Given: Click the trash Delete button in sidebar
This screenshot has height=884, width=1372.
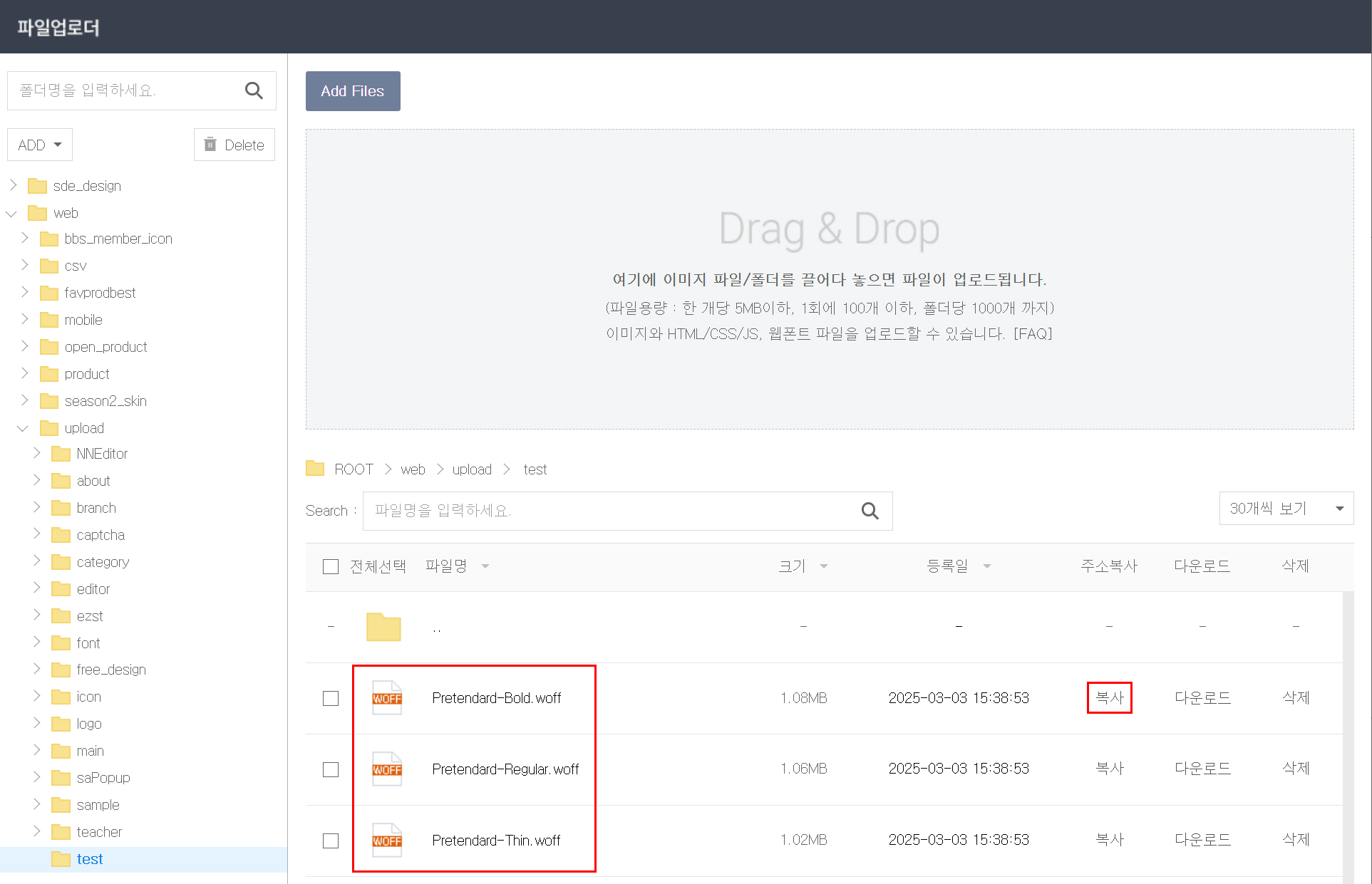Looking at the screenshot, I should (234, 145).
